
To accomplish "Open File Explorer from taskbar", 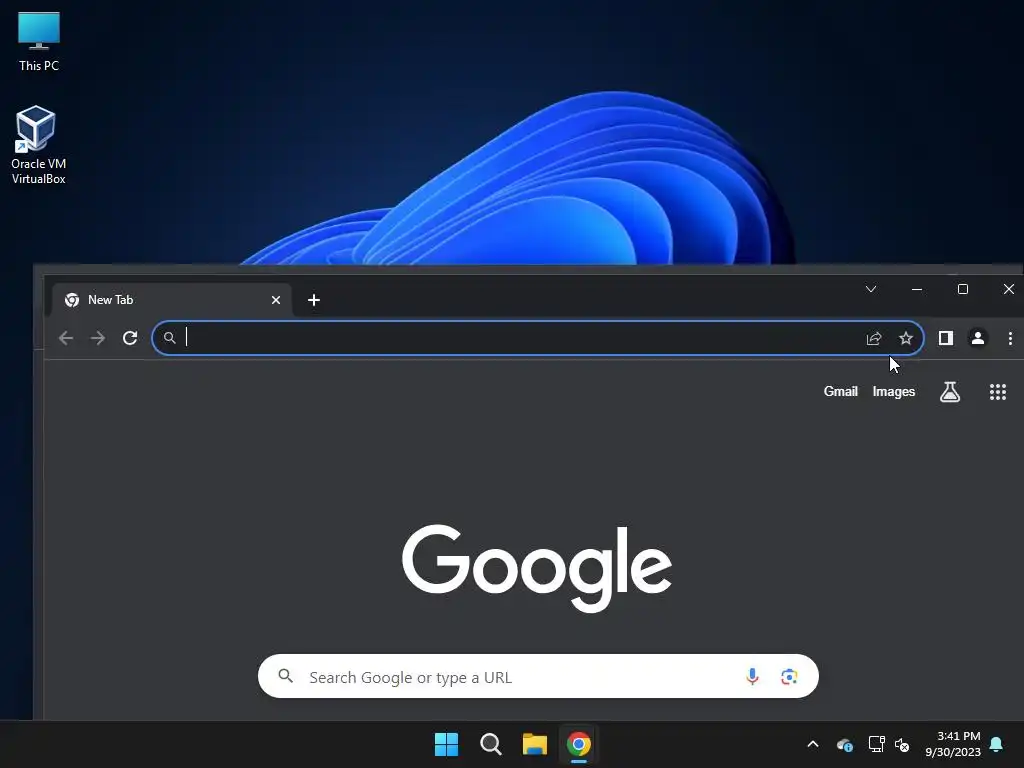I will (x=534, y=744).
